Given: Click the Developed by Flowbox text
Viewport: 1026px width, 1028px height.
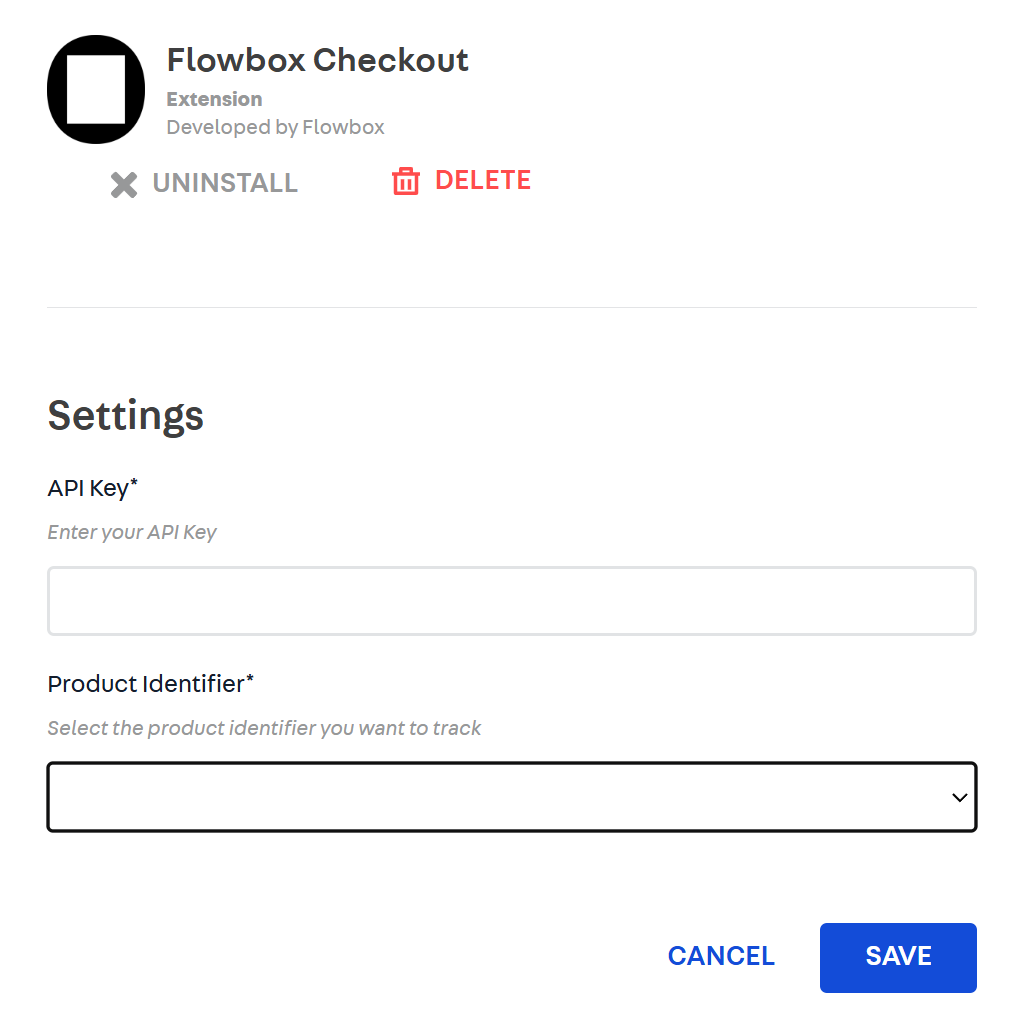Looking at the screenshot, I should (x=275, y=127).
